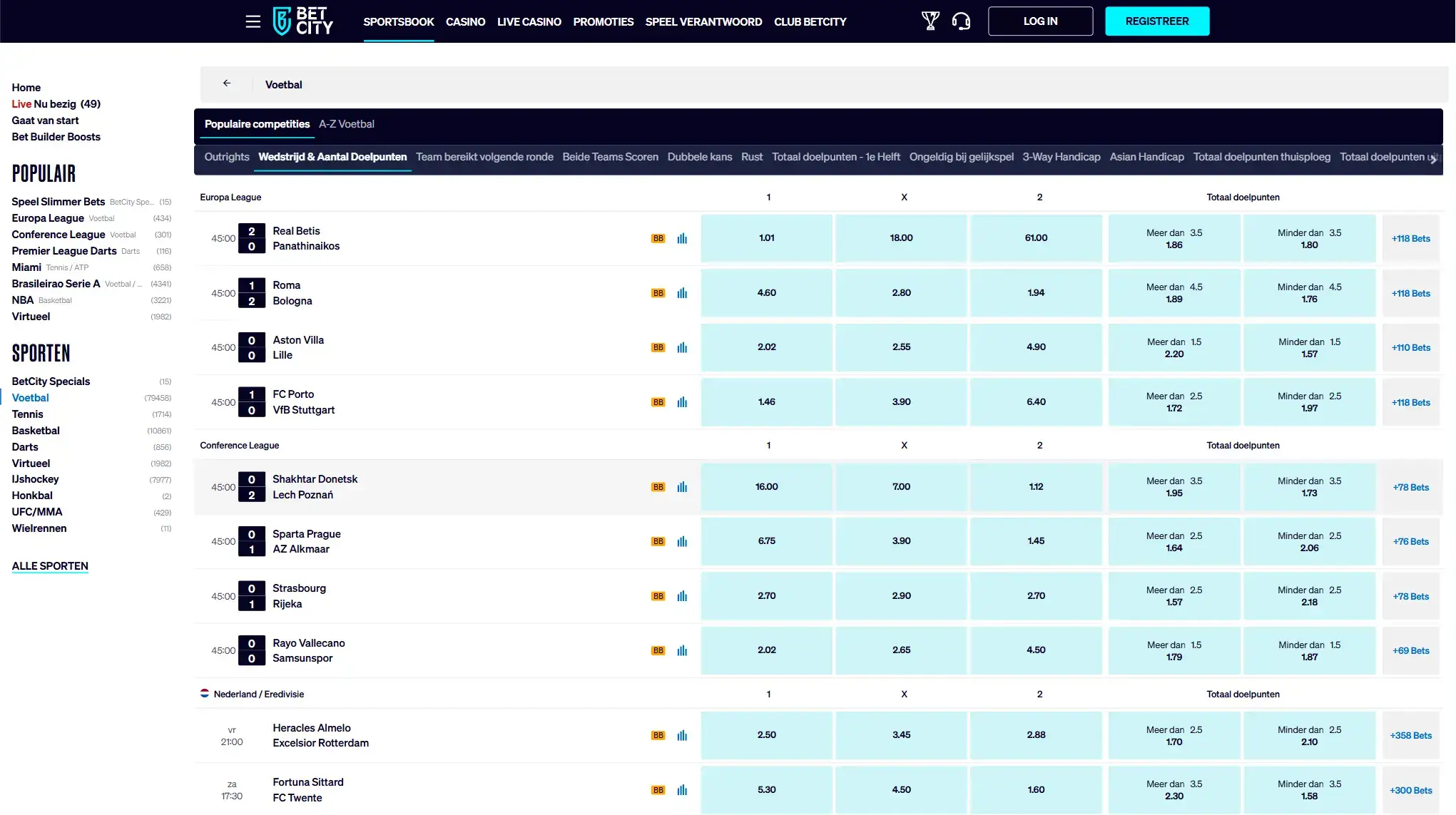The height and width of the screenshot is (815, 1456).
Task: Open the Sparta Prague vs AZ Alkmaar match
Action: tap(306, 541)
